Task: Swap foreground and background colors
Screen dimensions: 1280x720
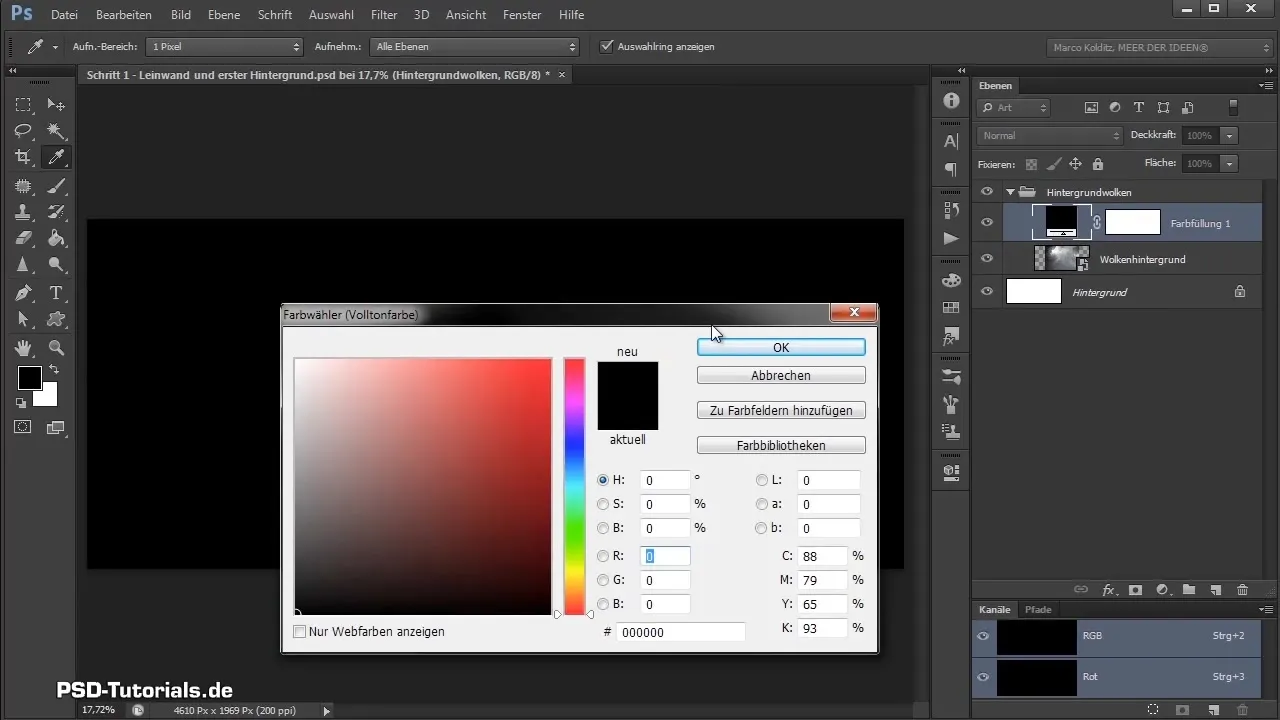Action: [53, 370]
